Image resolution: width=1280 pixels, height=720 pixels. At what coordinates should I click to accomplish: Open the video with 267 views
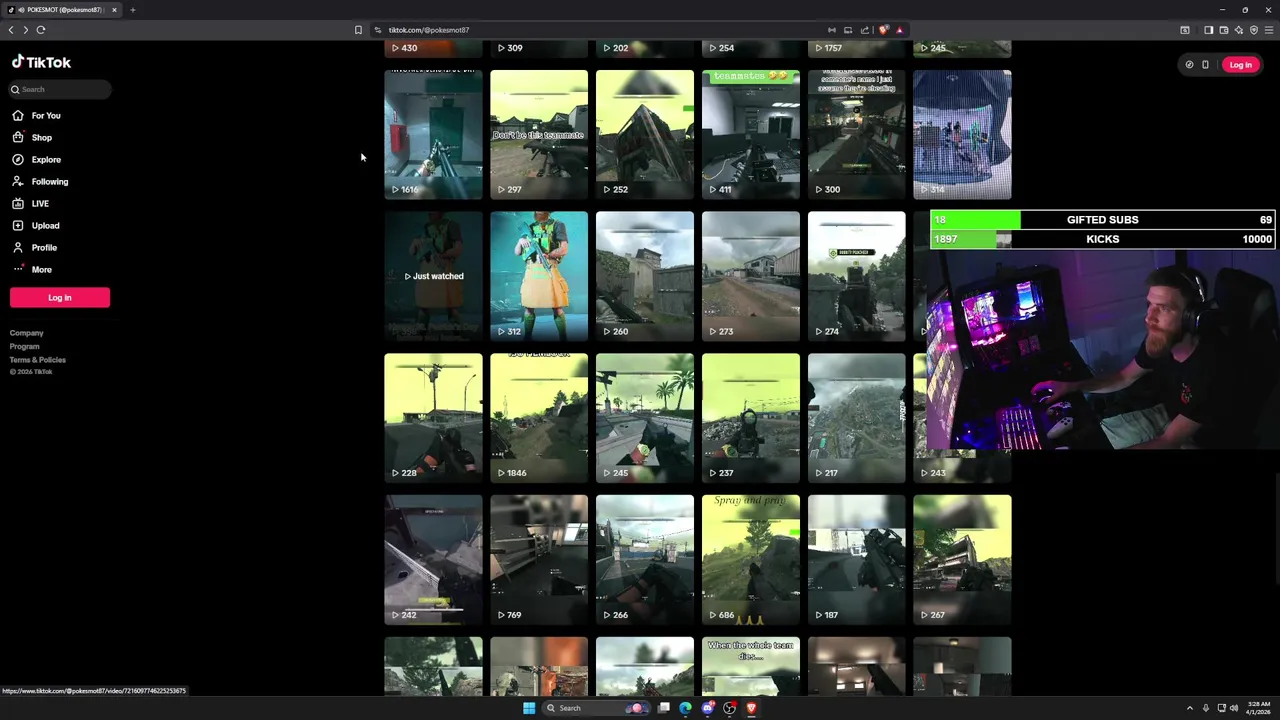point(963,560)
